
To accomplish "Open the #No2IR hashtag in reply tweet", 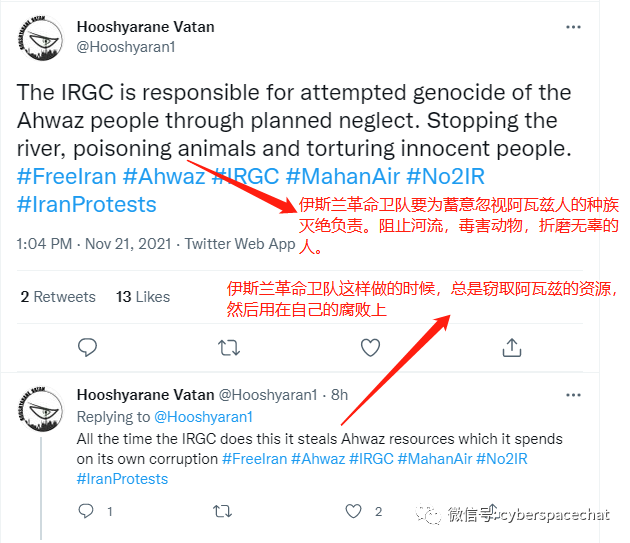I will (501, 459).
